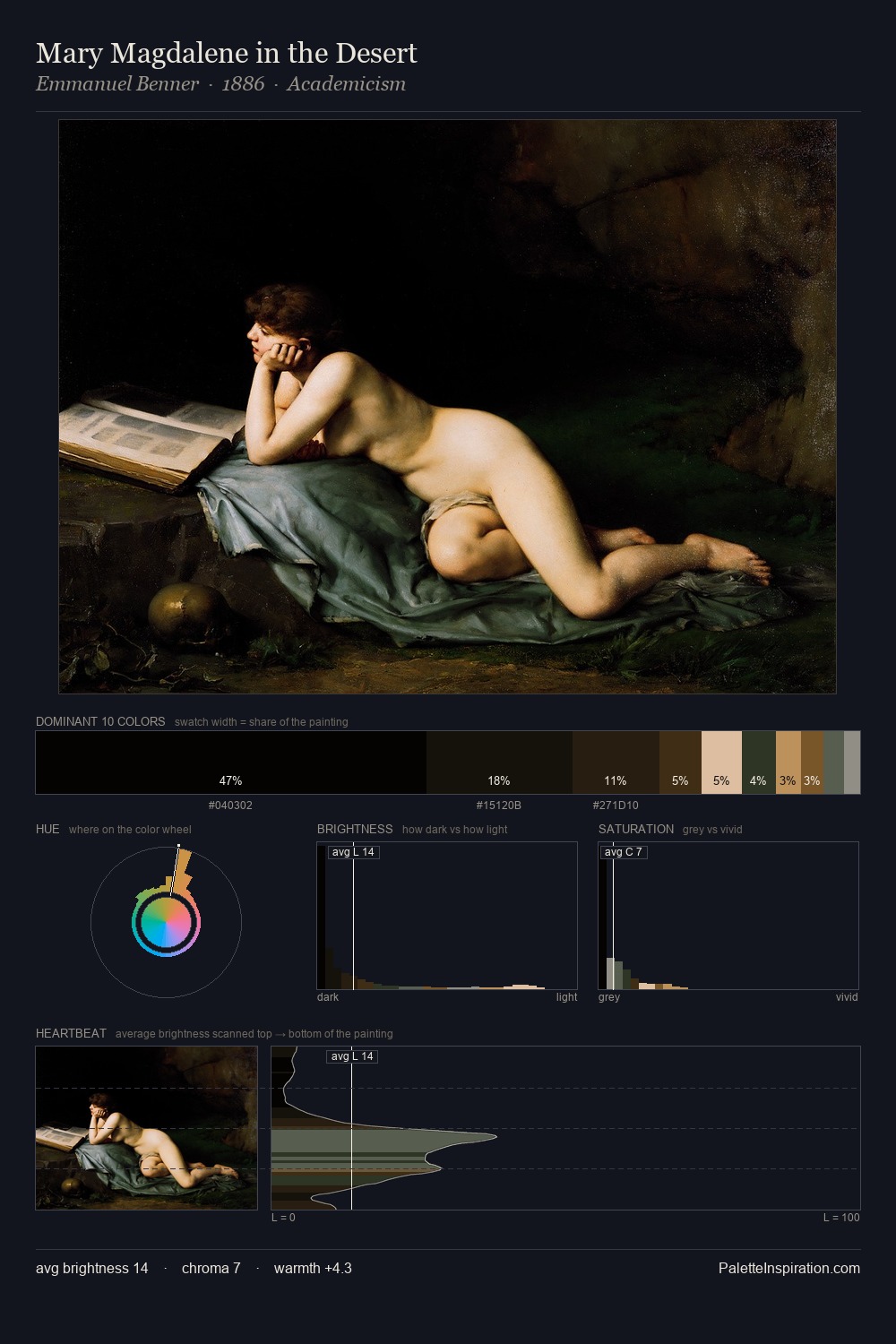Open the main painting image
Screen dimensions: 896x1344
tap(447, 407)
